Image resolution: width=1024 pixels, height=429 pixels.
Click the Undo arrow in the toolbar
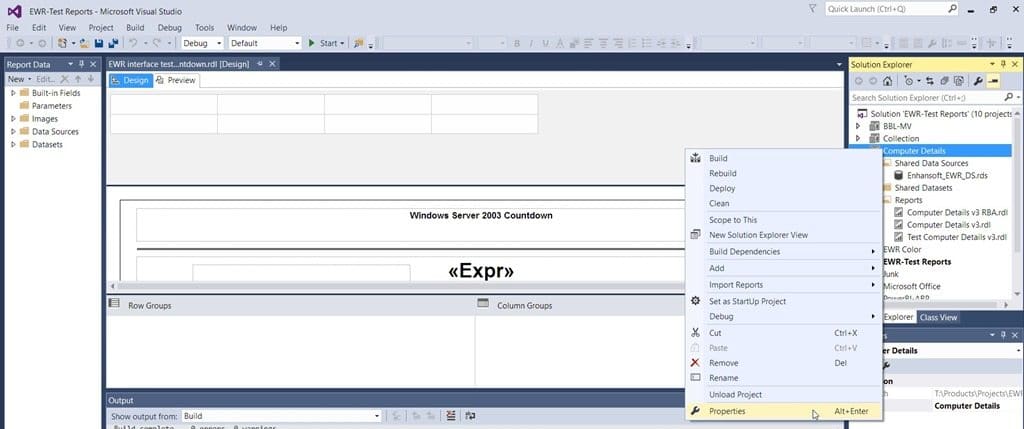click(x=133, y=43)
